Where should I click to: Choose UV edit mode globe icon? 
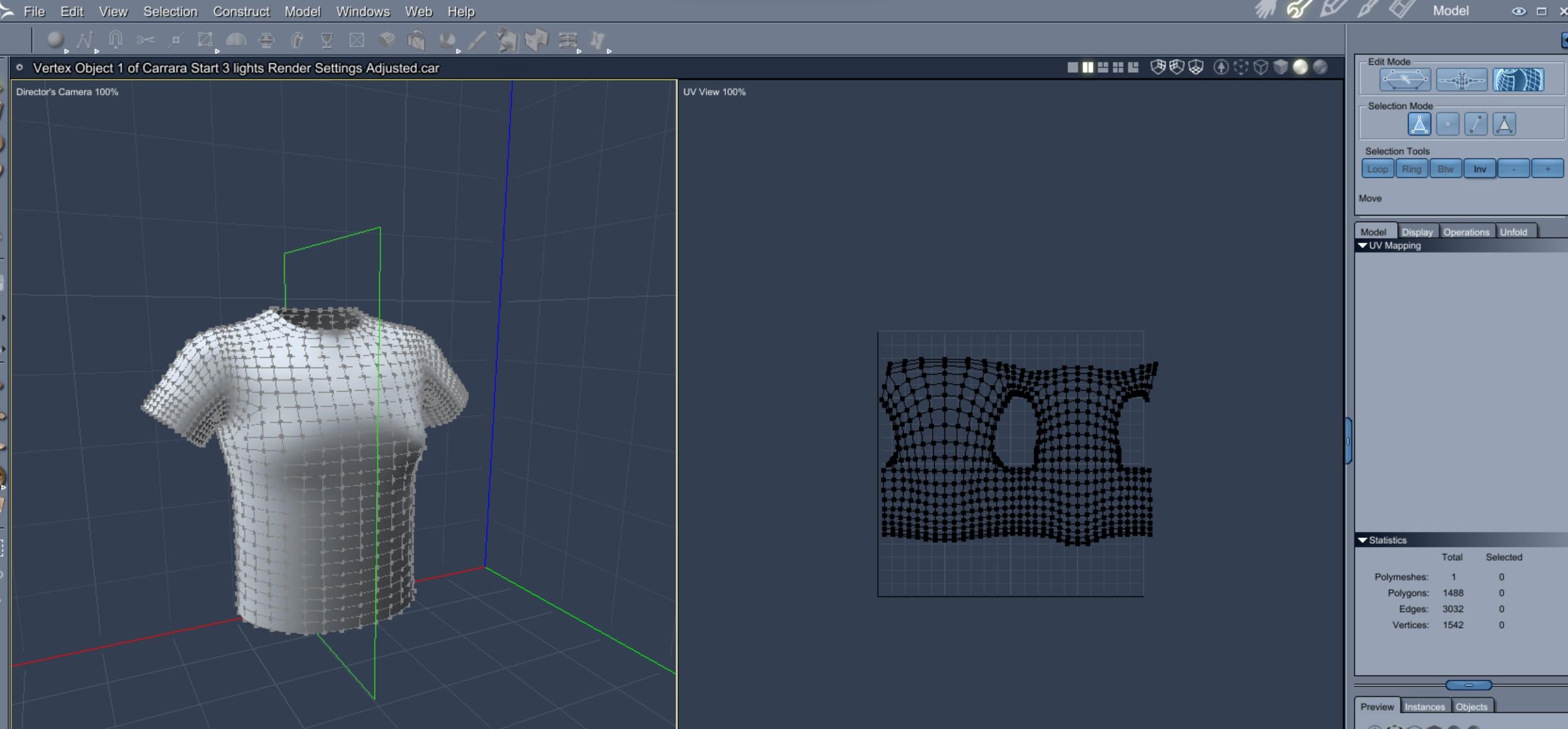1518,80
